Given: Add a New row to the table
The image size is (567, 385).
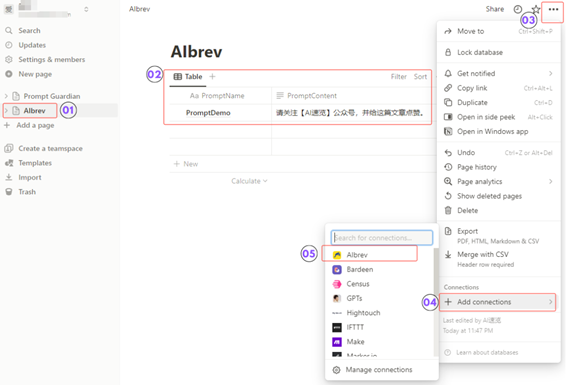Looking at the screenshot, I should pyautogui.click(x=186, y=164).
